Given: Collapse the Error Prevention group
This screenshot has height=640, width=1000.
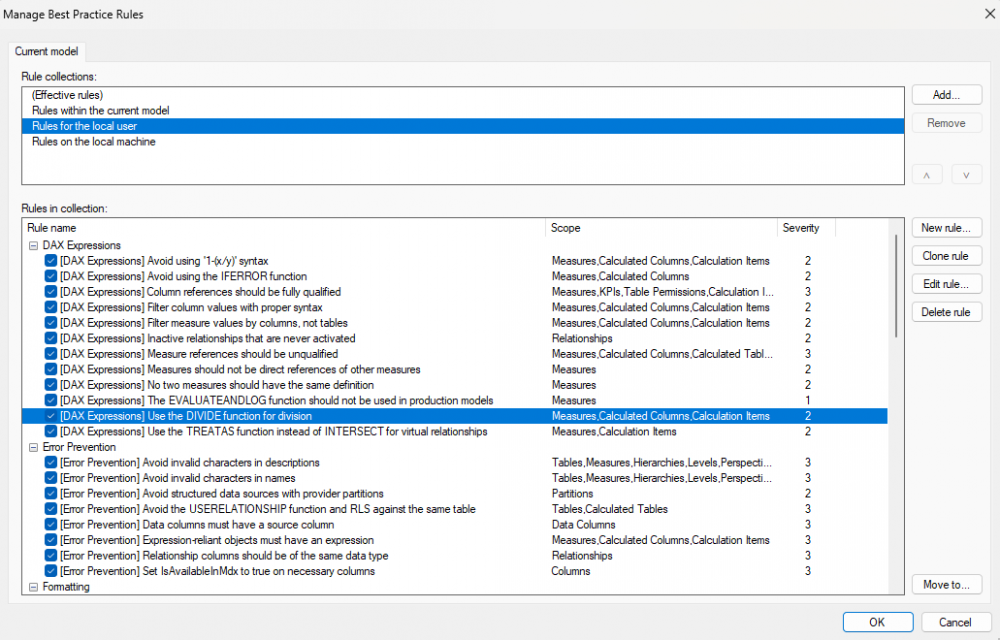Looking at the screenshot, I should [33, 447].
